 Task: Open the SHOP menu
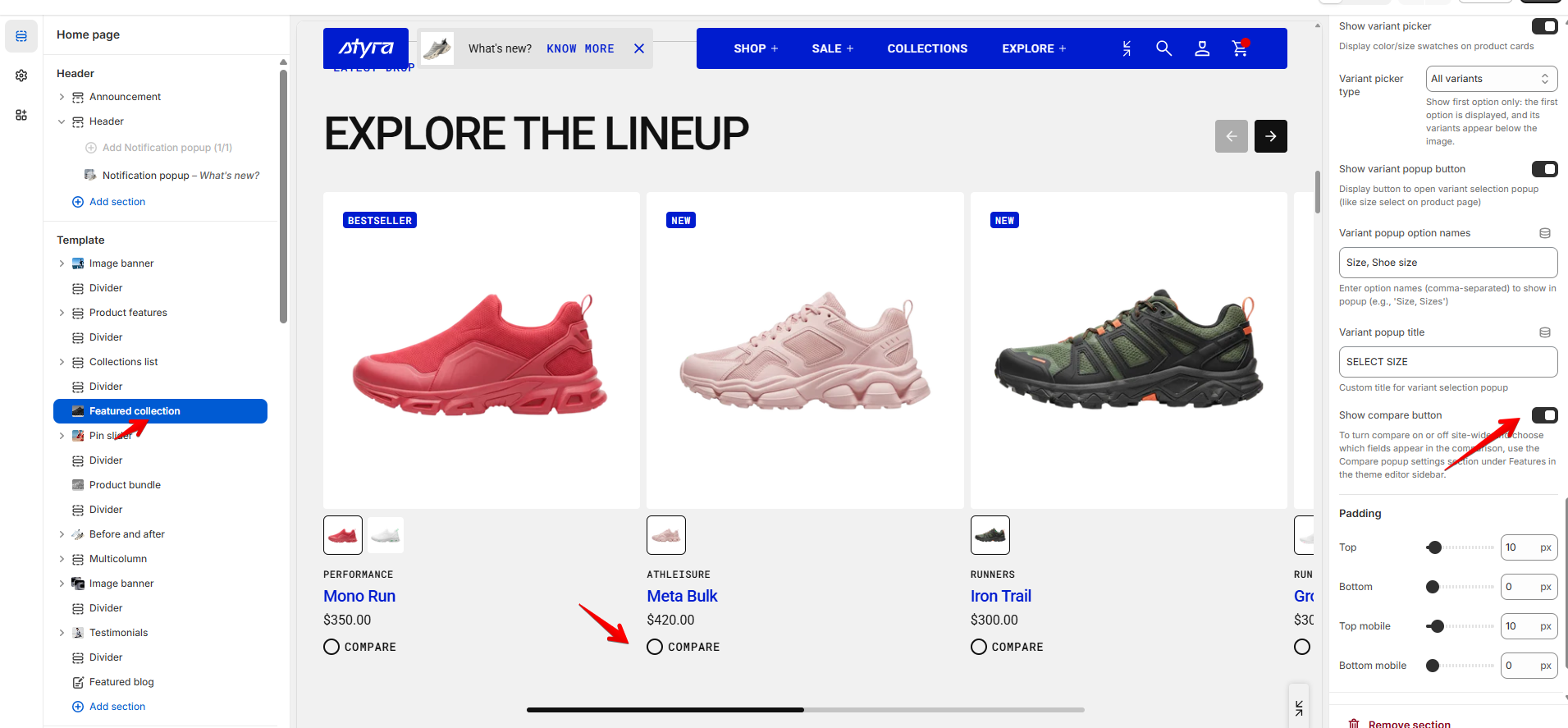point(756,48)
